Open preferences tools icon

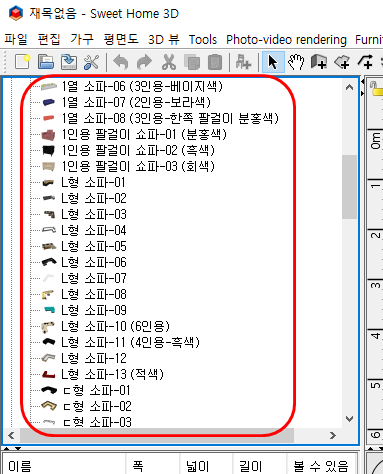[x=92, y=62]
